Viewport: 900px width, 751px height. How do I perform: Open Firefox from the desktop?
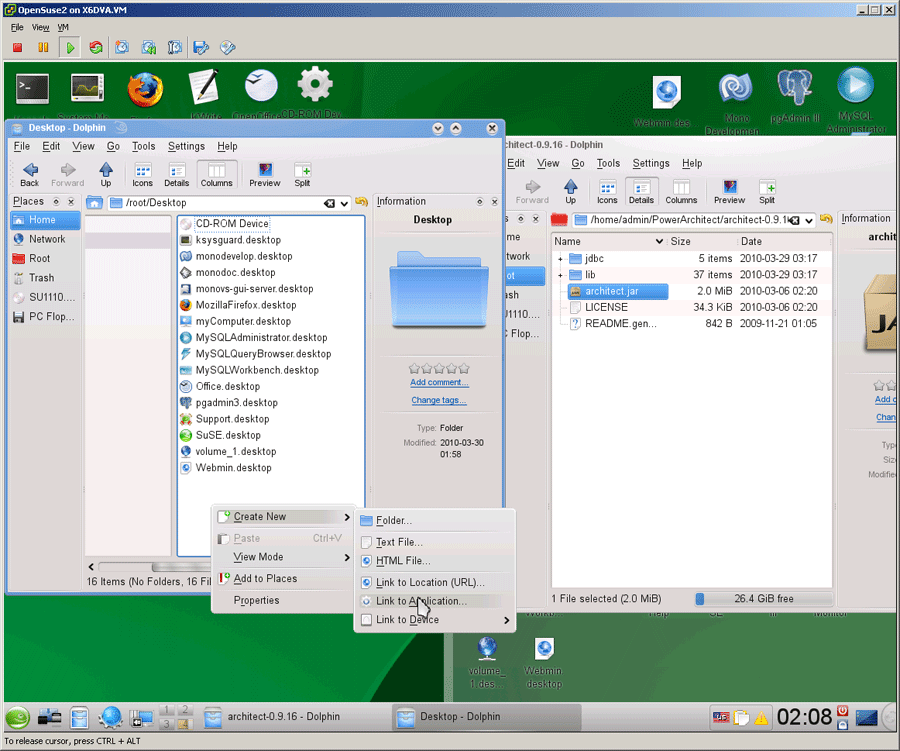(x=145, y=90)
